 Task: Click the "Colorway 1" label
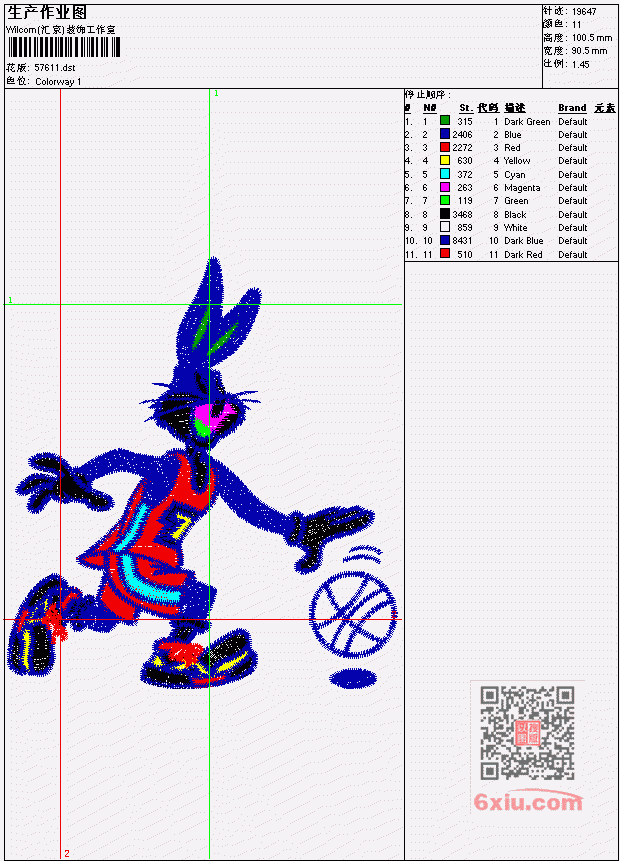point(58,81)
